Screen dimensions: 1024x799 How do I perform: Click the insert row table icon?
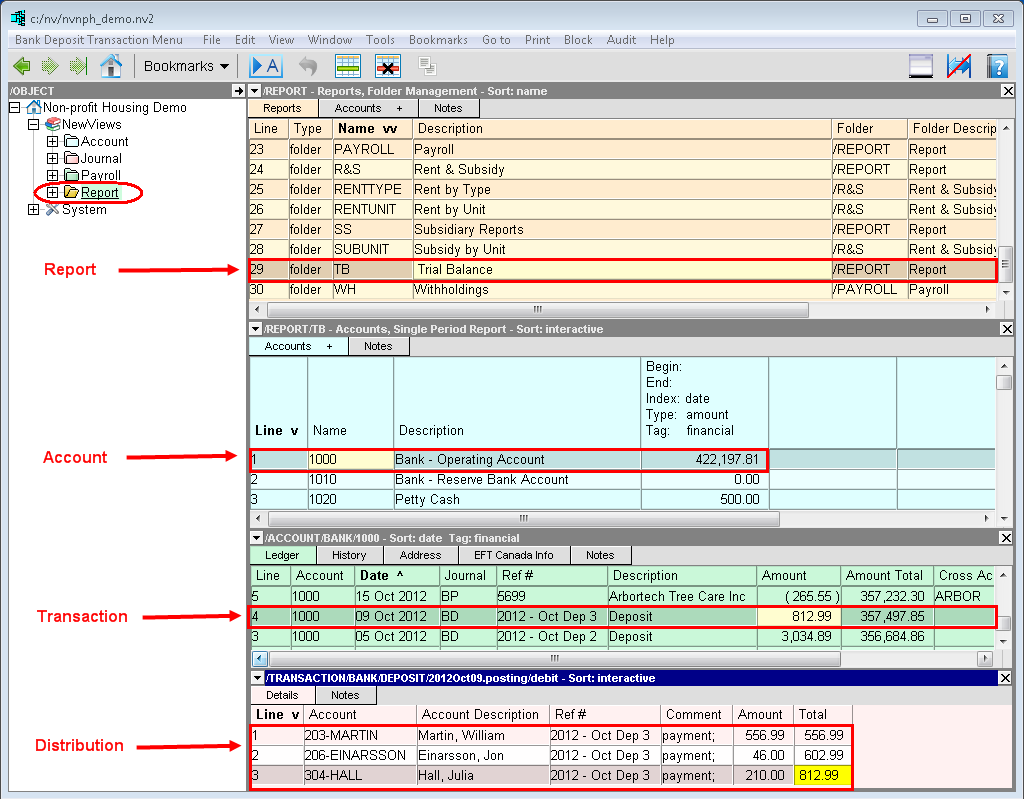(347, 66)
